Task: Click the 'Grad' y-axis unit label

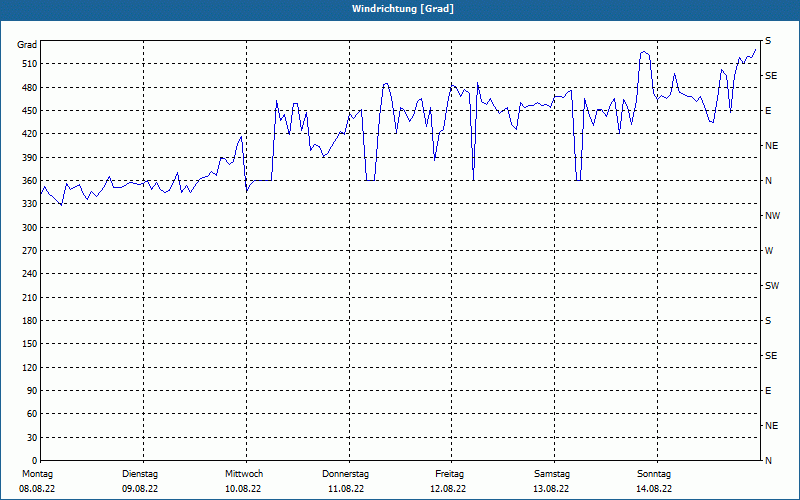Action: [x=27, y=45]
